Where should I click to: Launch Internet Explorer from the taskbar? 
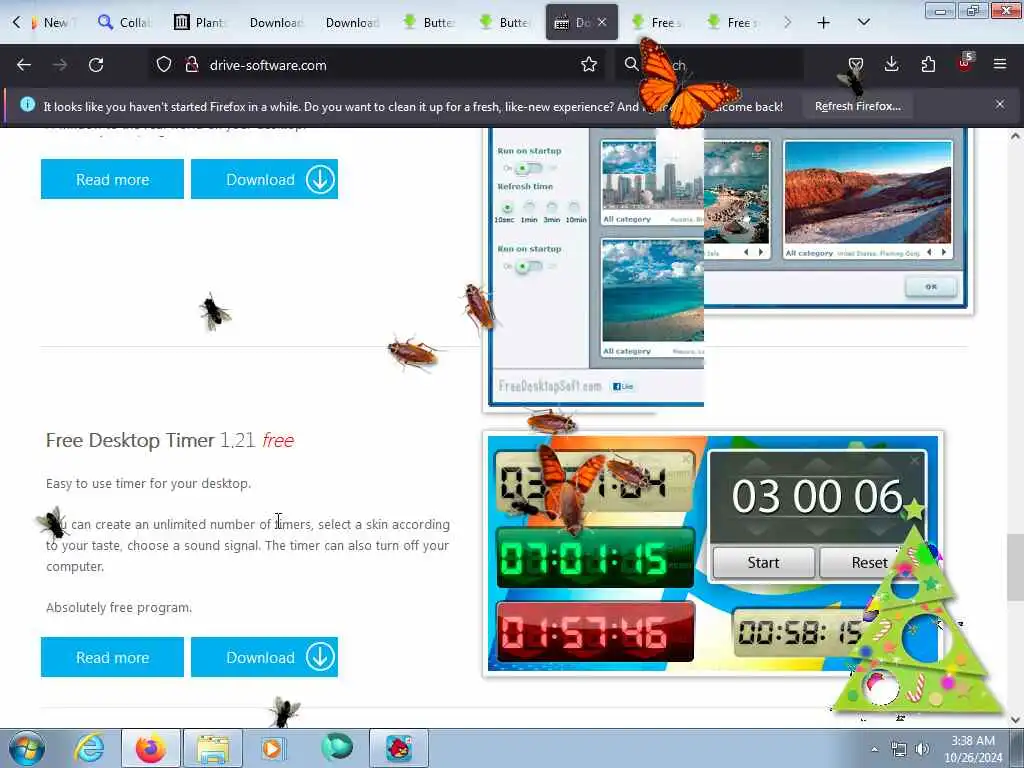pos(89,748)
